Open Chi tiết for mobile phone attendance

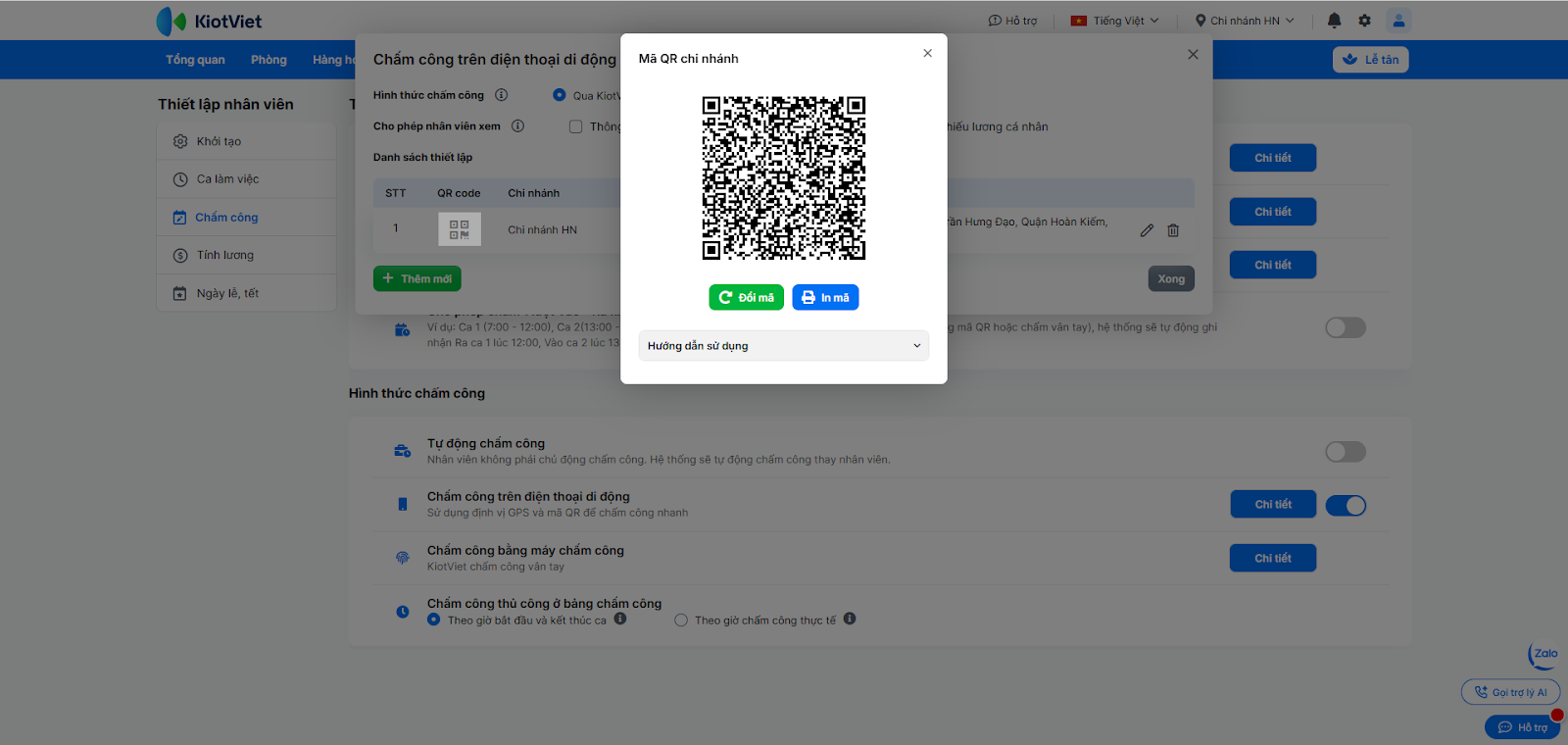(x=1273, y=504)
